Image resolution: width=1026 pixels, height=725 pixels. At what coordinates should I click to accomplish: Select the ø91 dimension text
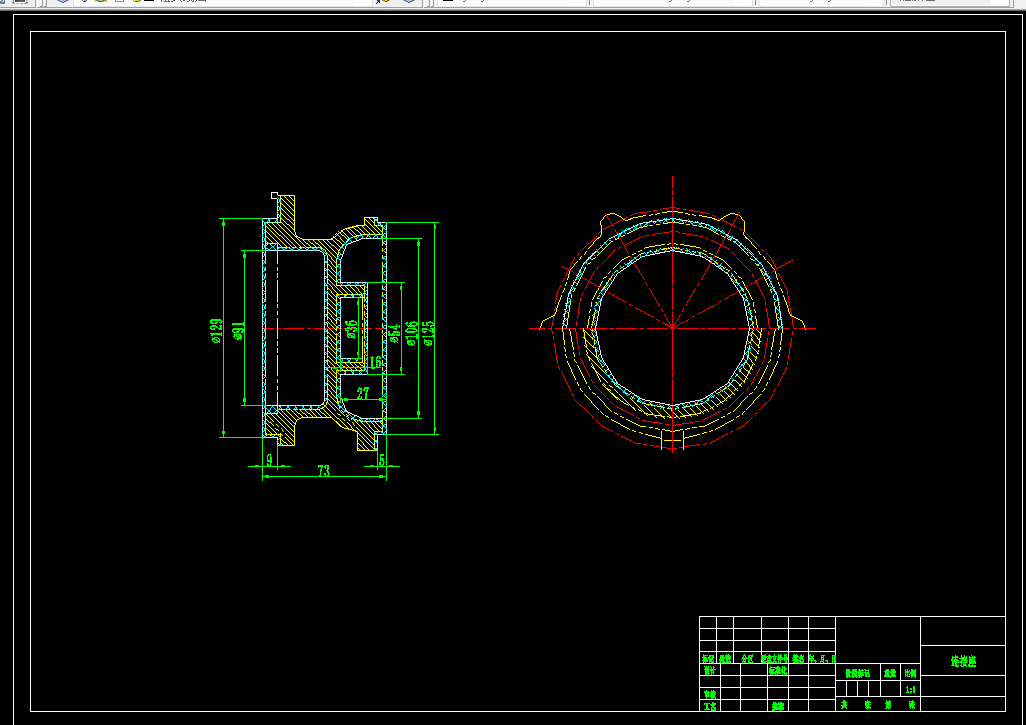(x=238, y=331)
